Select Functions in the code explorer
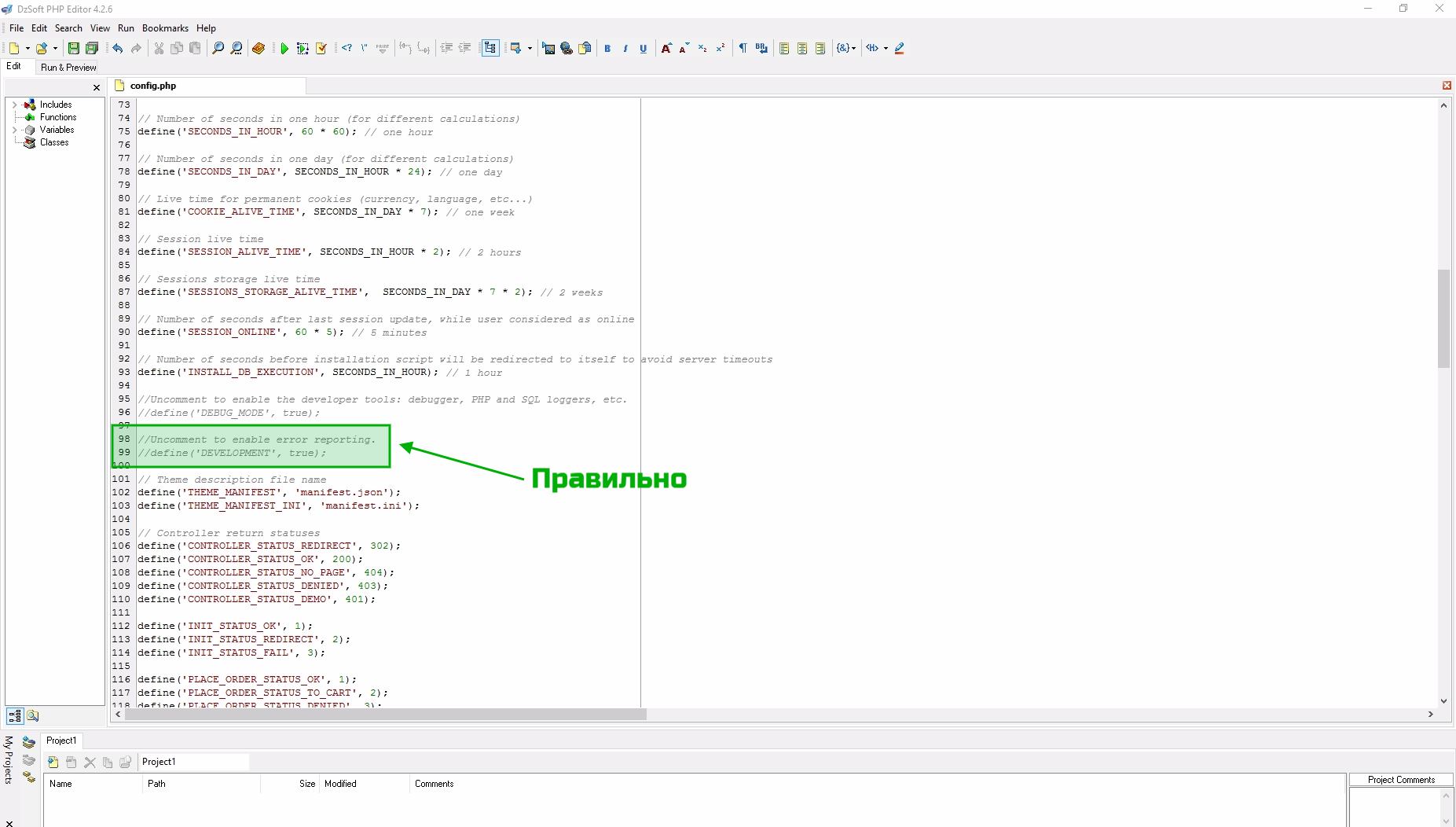 58,117
